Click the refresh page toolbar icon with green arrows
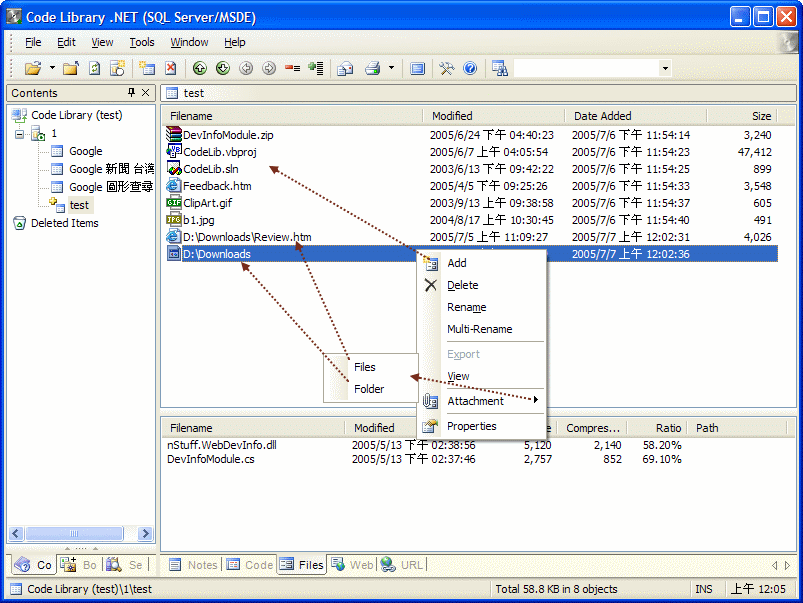Viewport: 803px width, 603px height. coord(94,68)
